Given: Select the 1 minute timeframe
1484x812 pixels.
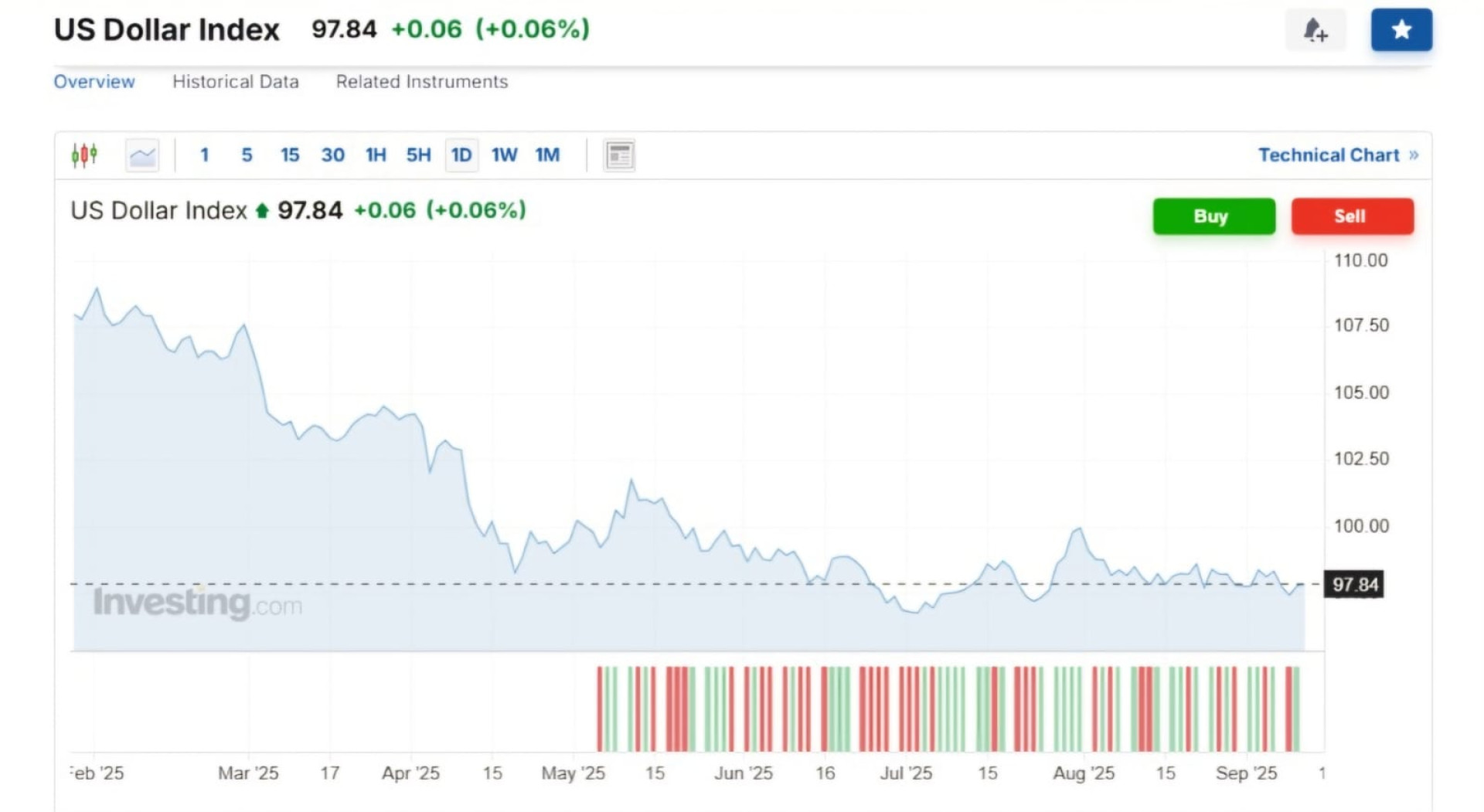Looking at the screenshot, I should point(204,155).
